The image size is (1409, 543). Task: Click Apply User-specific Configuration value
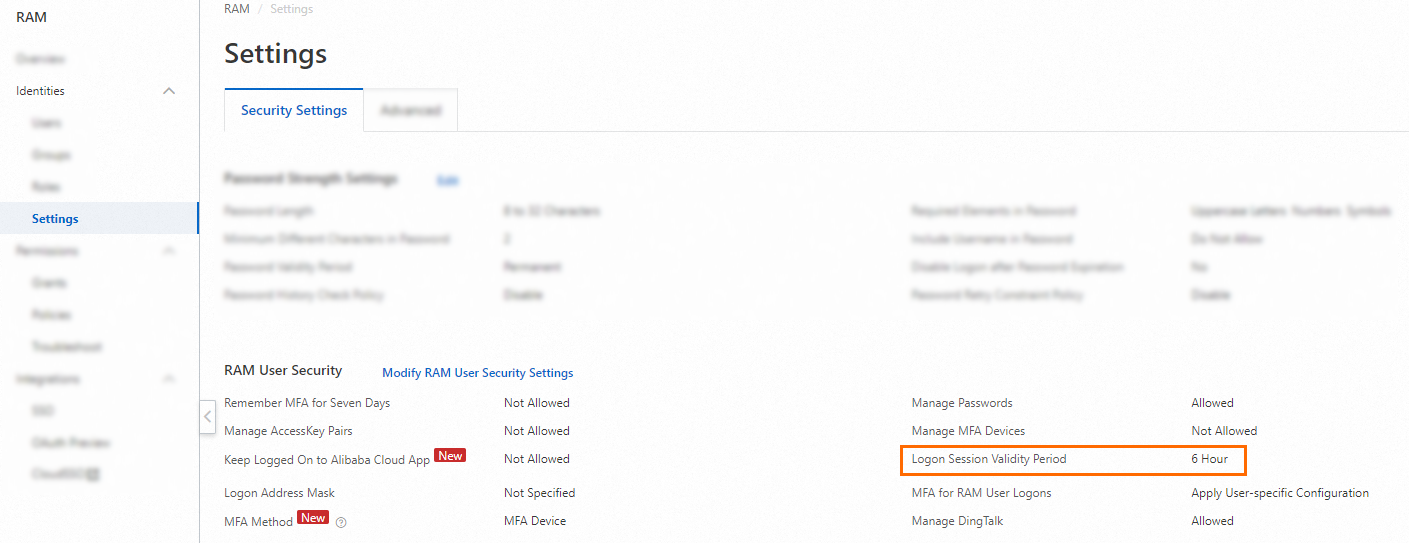[1280, 493]
